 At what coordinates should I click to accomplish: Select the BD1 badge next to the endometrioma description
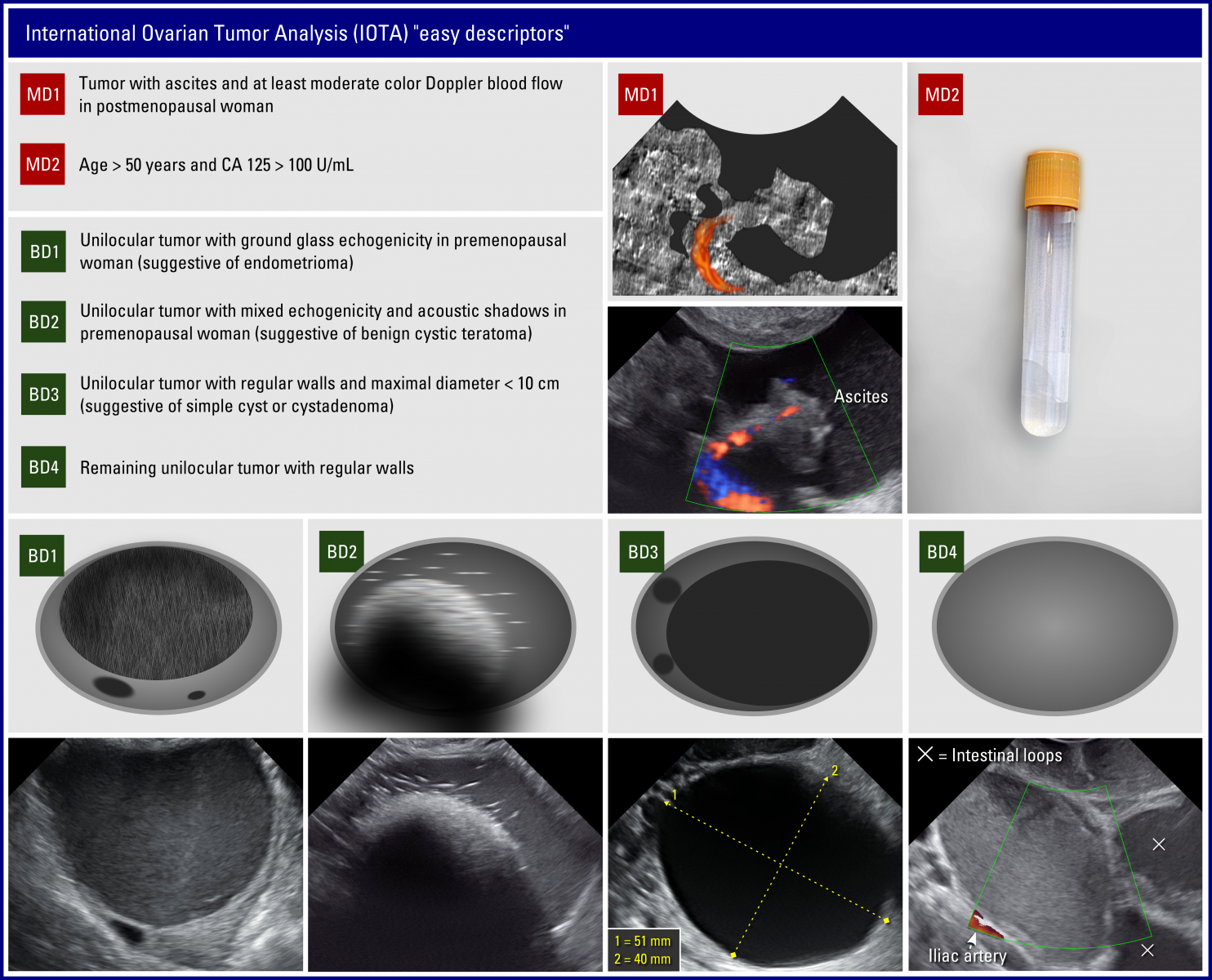[x=44, y=252]
